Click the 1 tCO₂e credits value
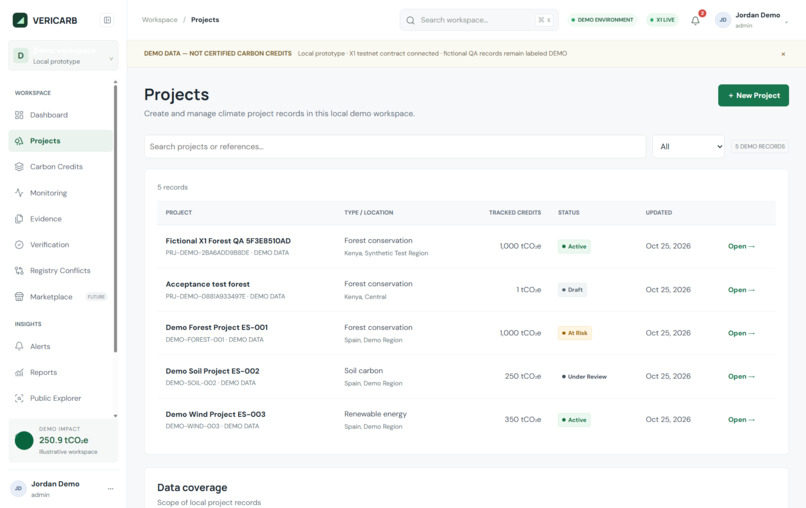This screenshot has width=806, height=508. tap(528, 290)
